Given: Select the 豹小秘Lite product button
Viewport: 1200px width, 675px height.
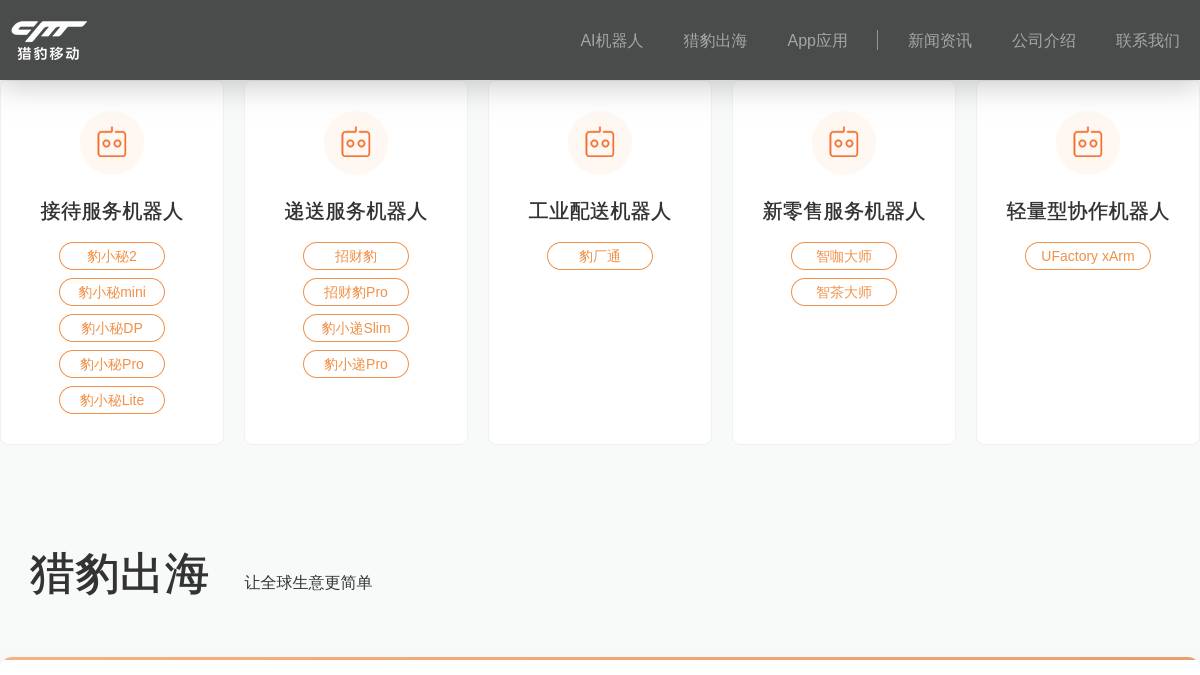Looking at the screenshot, I should tap(112, 400).
